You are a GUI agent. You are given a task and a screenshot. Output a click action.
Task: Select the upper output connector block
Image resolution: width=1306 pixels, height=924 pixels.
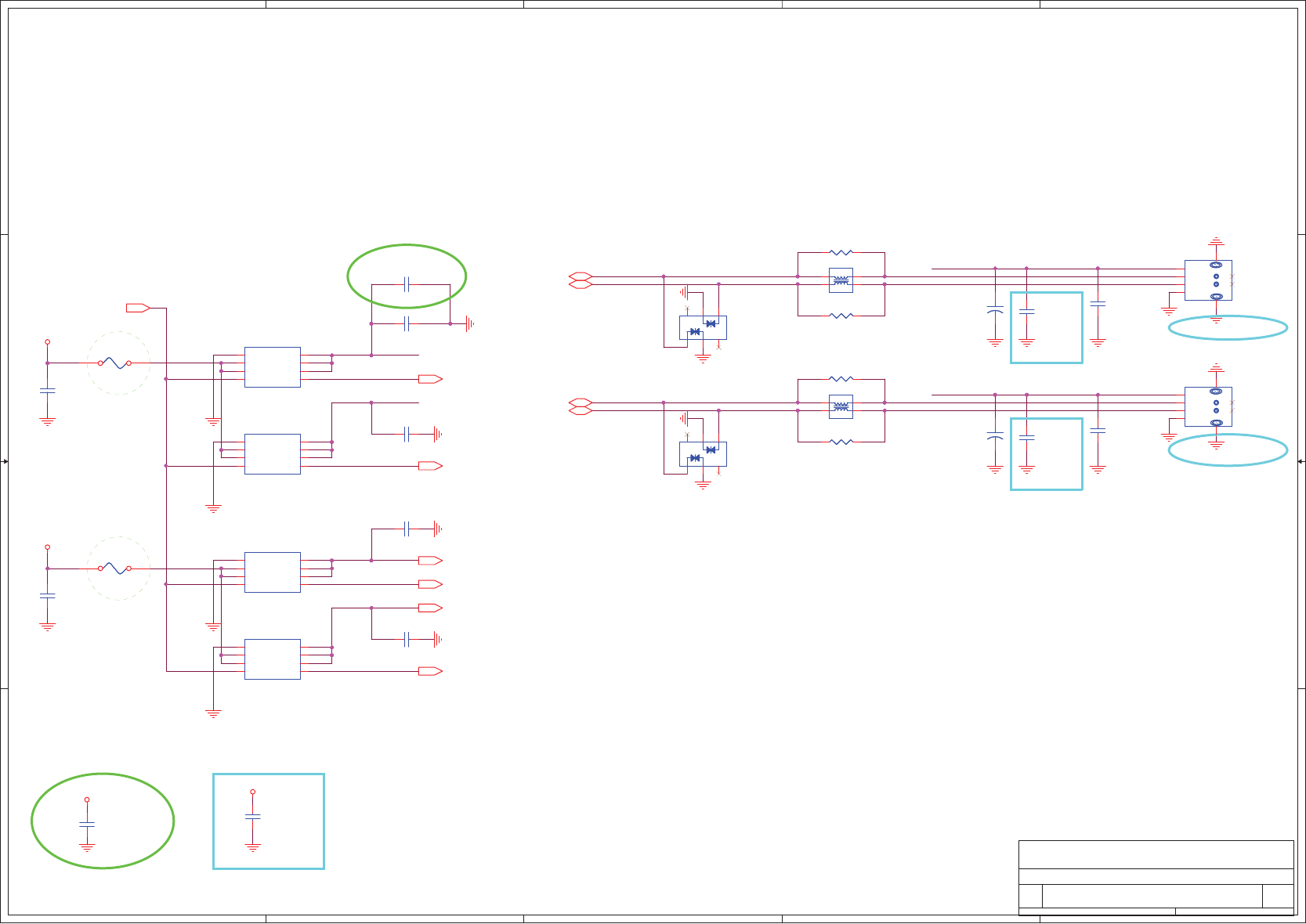(1208, 280)
